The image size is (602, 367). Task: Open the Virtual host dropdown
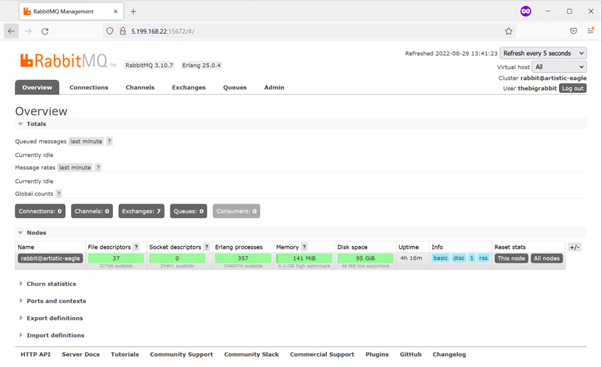pyautogui.click(x=559, y=67)
